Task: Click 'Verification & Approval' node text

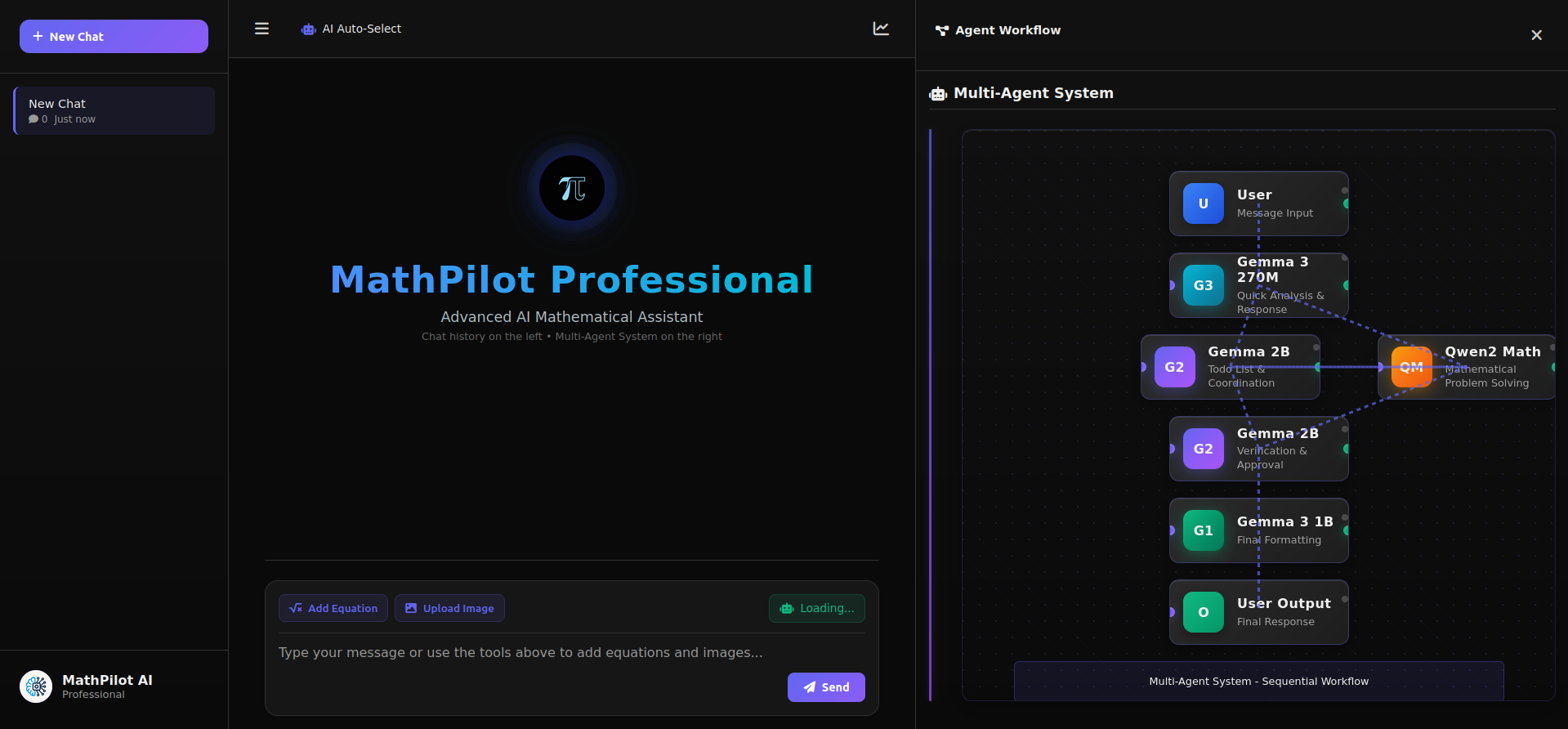Action: [1272, 458]
